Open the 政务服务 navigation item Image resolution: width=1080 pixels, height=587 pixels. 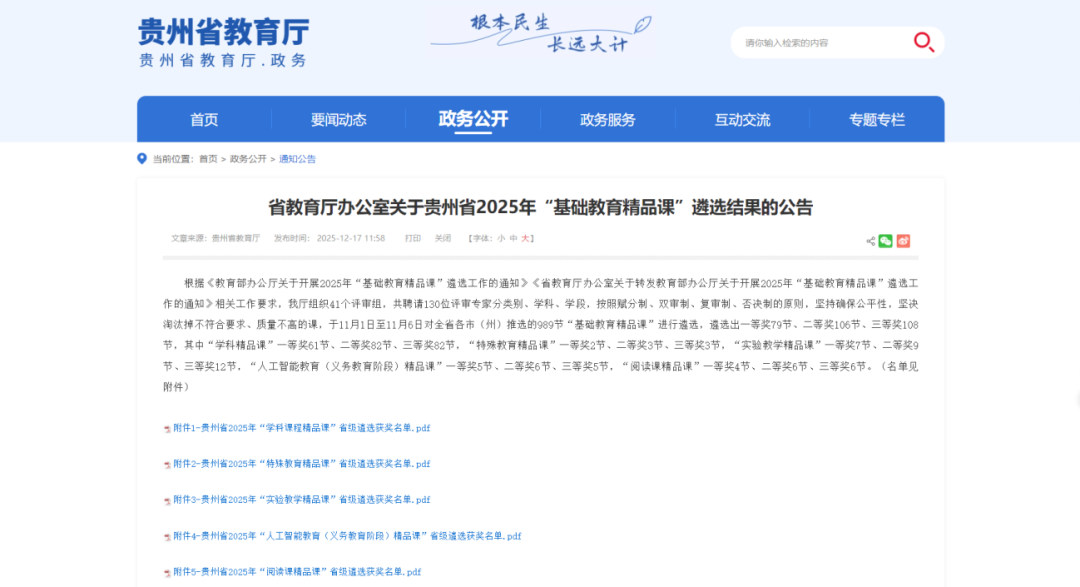(607, 120)
